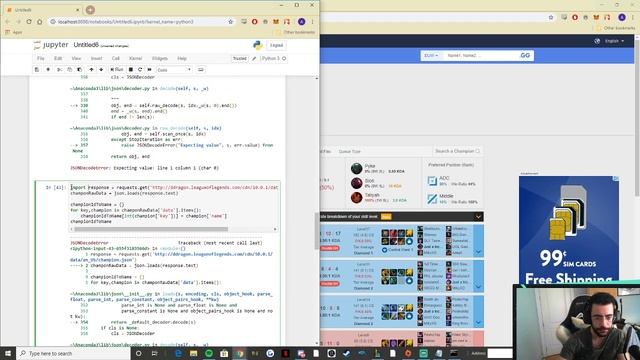Interrupt the kernel with the stop icon
The width and height of the screenshot is (640, 360).
point(131,70)
